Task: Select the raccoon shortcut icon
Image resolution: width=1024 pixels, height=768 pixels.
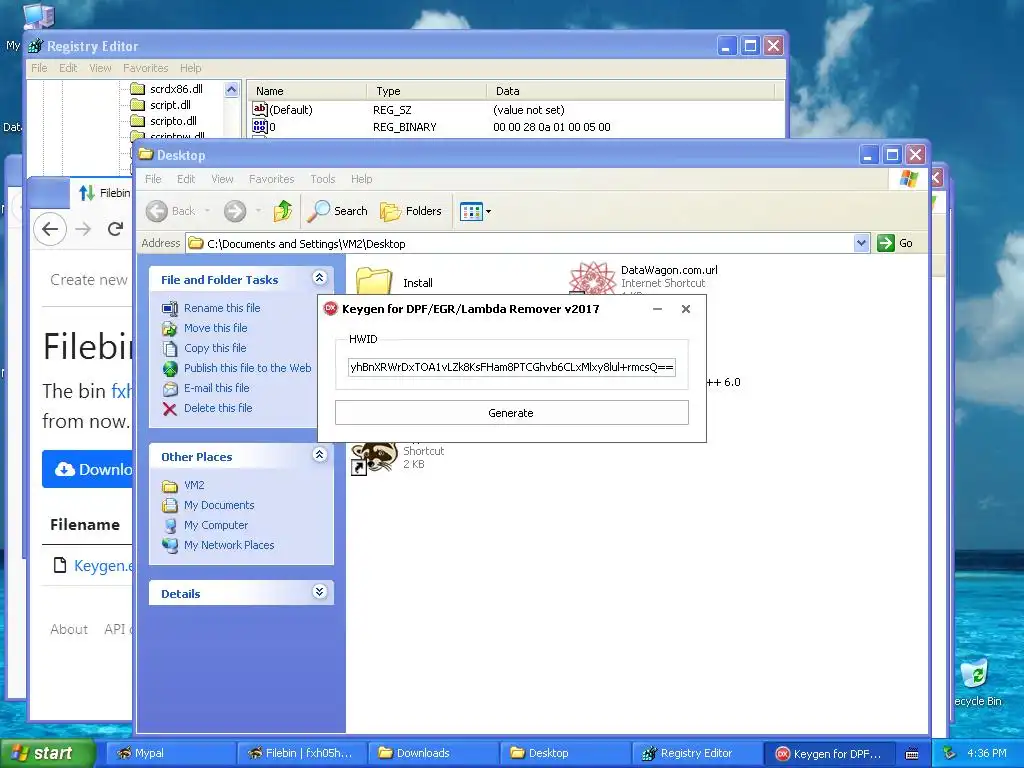Action: coord(374,458)
